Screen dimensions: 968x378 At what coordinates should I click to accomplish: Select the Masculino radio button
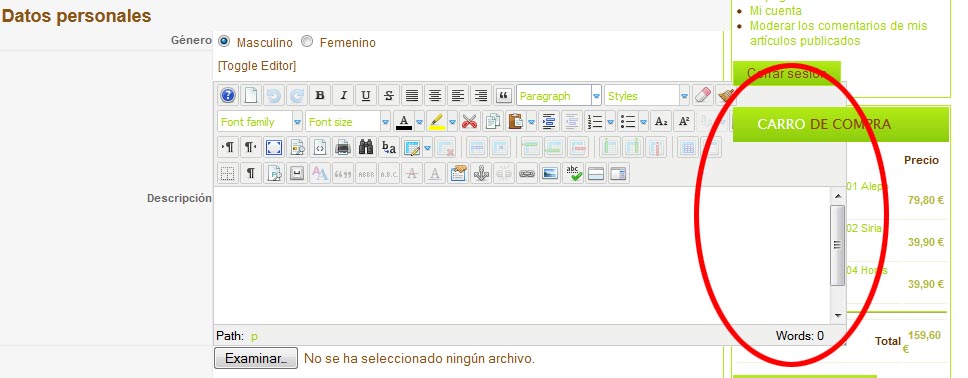pos(224,41)
